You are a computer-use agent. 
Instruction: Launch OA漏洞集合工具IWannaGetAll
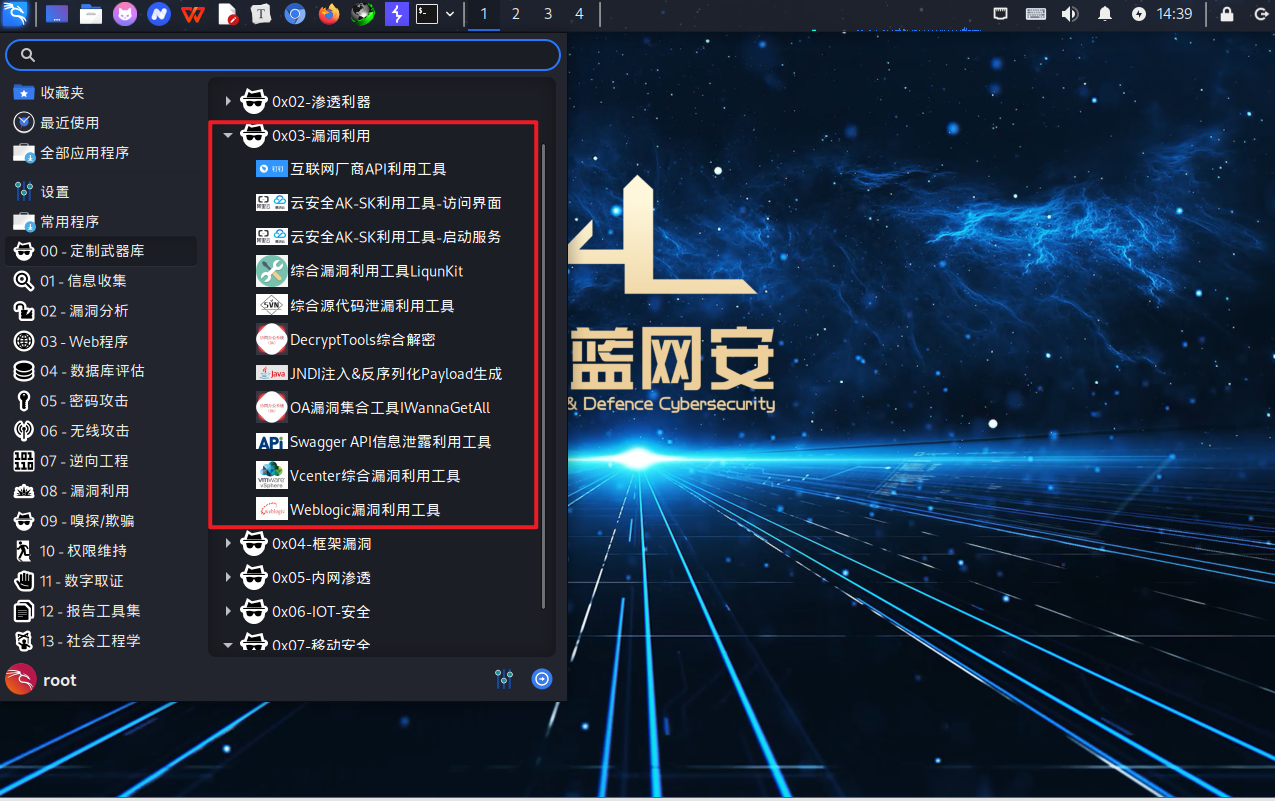pos(375,407)
